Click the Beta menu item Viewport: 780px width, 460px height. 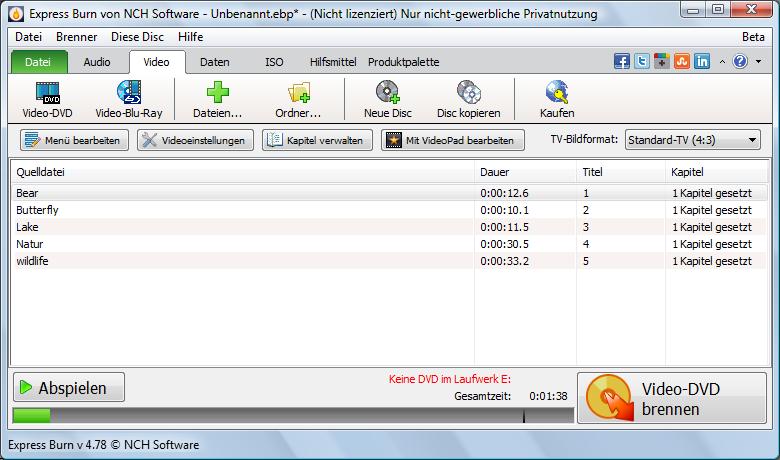coord(753,37)
